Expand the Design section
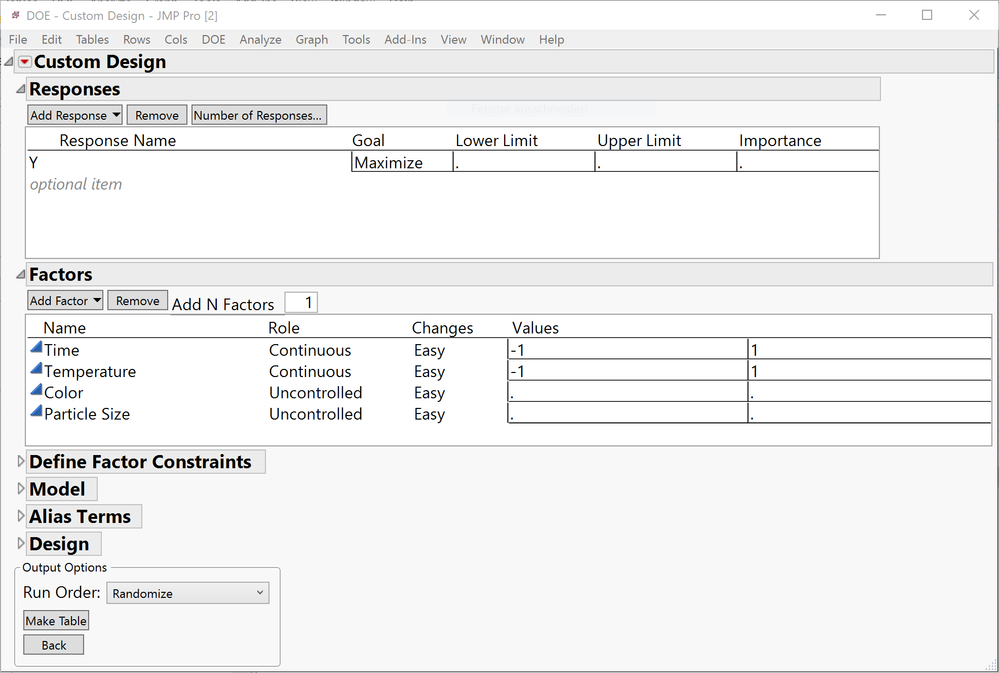This screenshot has height=673, width=999. click(x=20, y=544)
